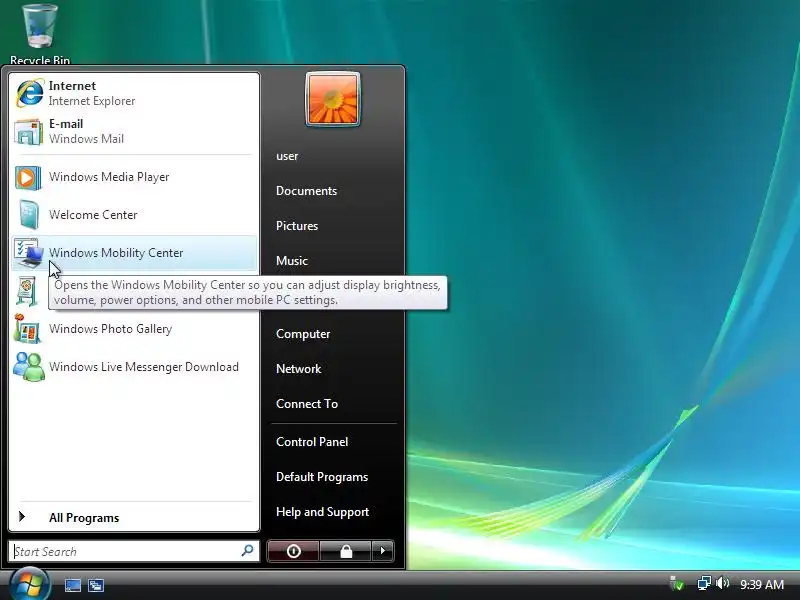Open Help and Support
Screen dimensions: 800x600
coord(322,512)
